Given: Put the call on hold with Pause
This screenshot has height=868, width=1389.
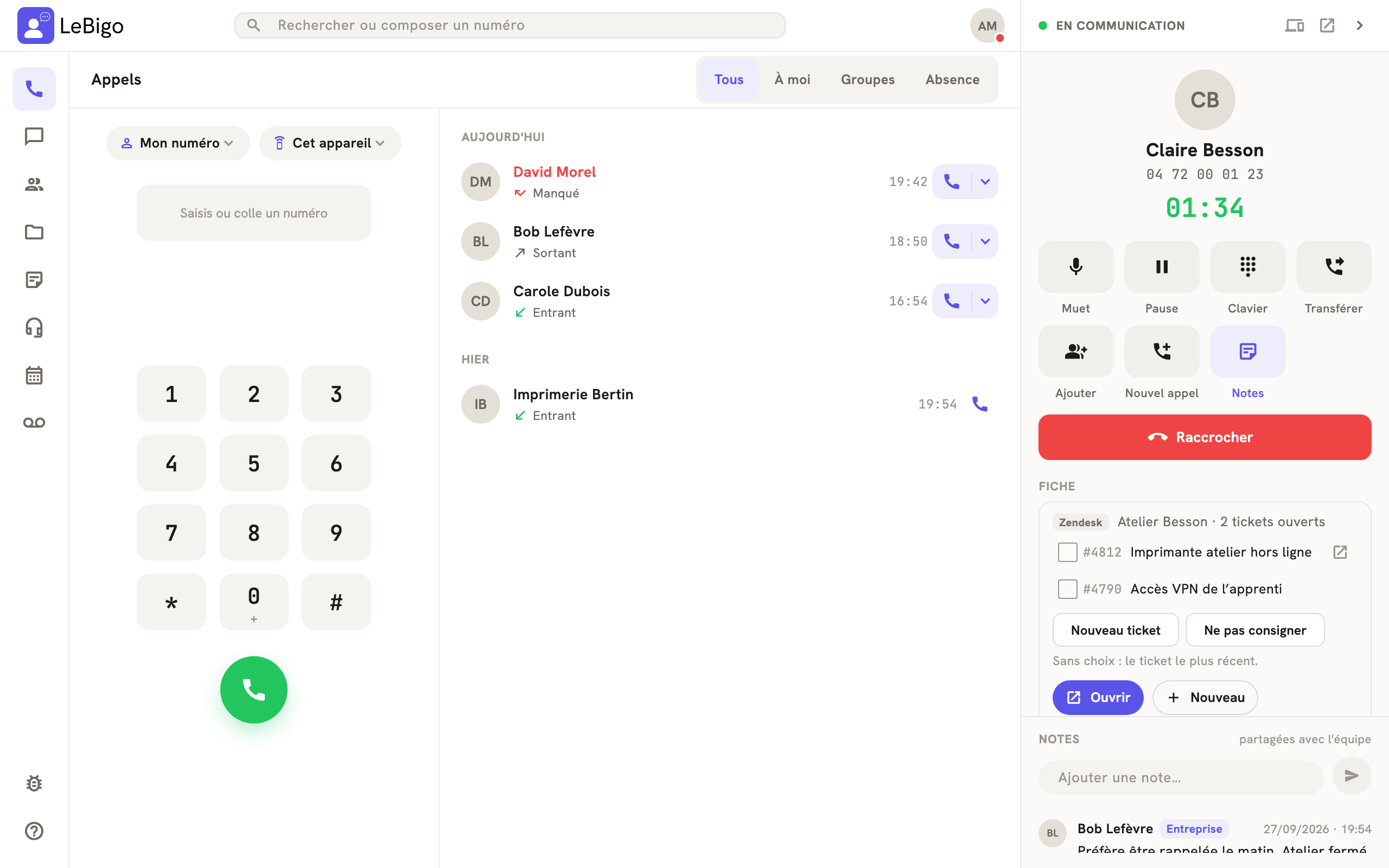Looking at the screenshot, I should coord(1162,266).
